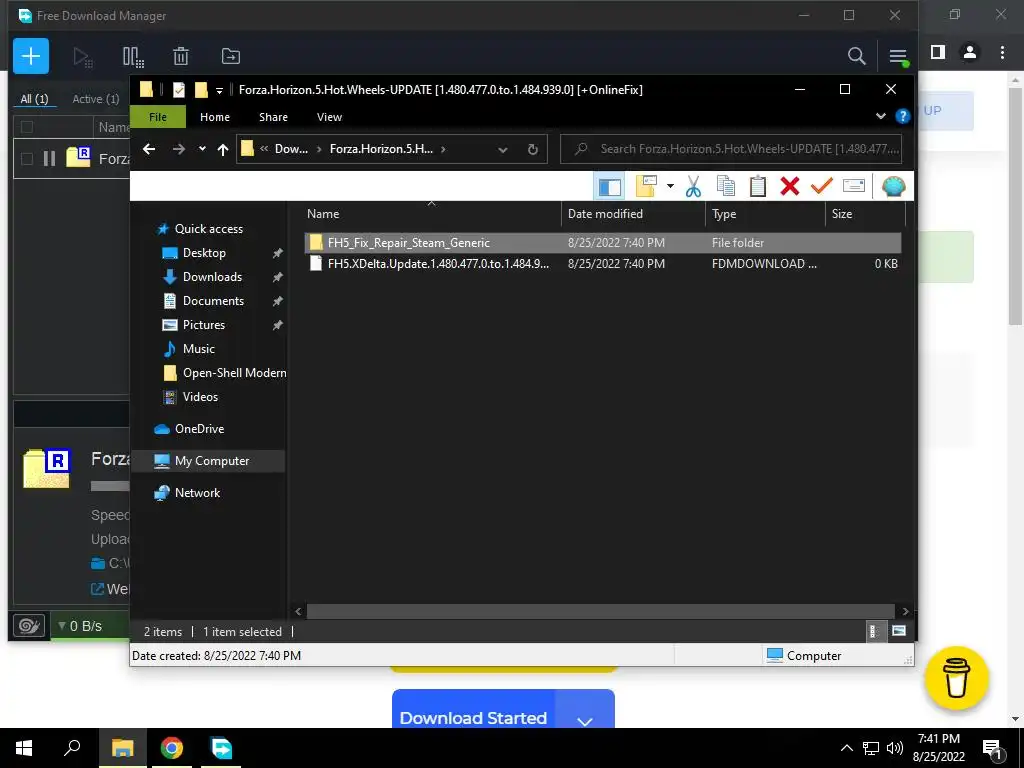Open the Home ribbon tab
The image size is (1024, 768).
[x=215, y=117]
